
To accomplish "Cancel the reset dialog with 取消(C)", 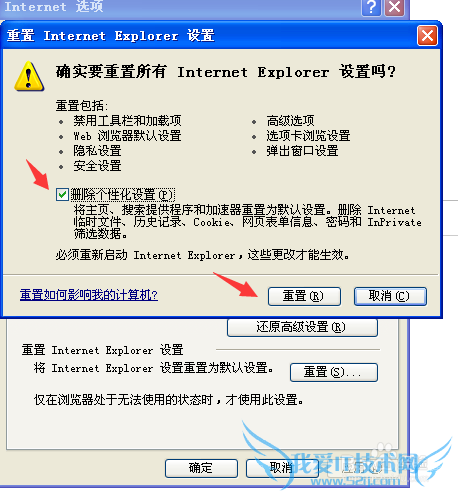I will [x=390, y=296].
